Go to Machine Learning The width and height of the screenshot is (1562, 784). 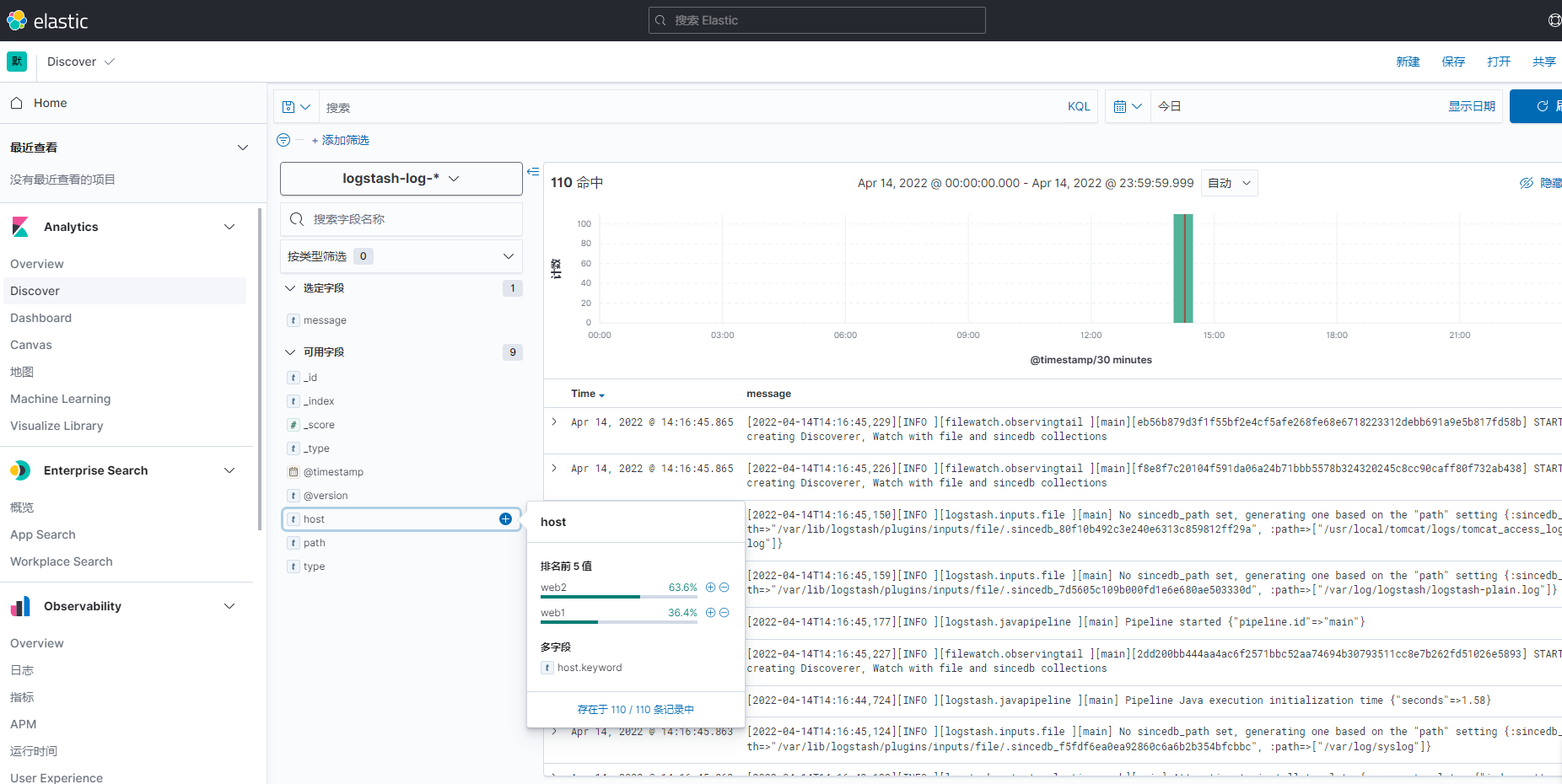click(60, 399)
